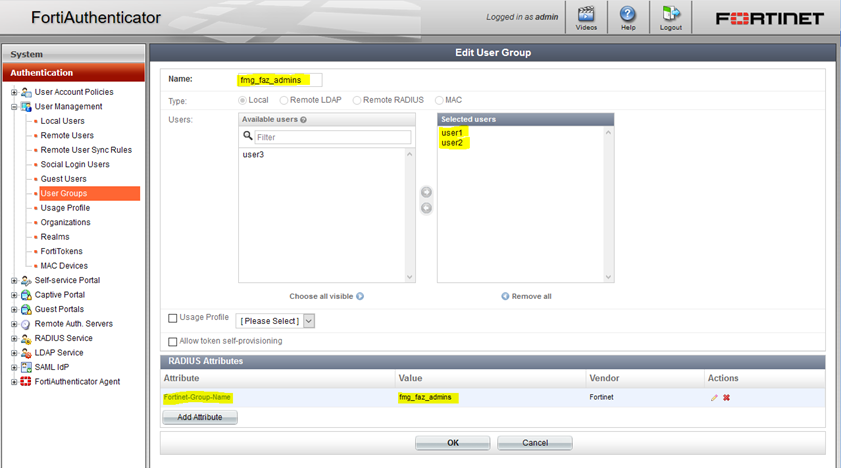This screenshot has width=841, height=468.
Task: Click the SAML IdP icon
Action: 26,367
